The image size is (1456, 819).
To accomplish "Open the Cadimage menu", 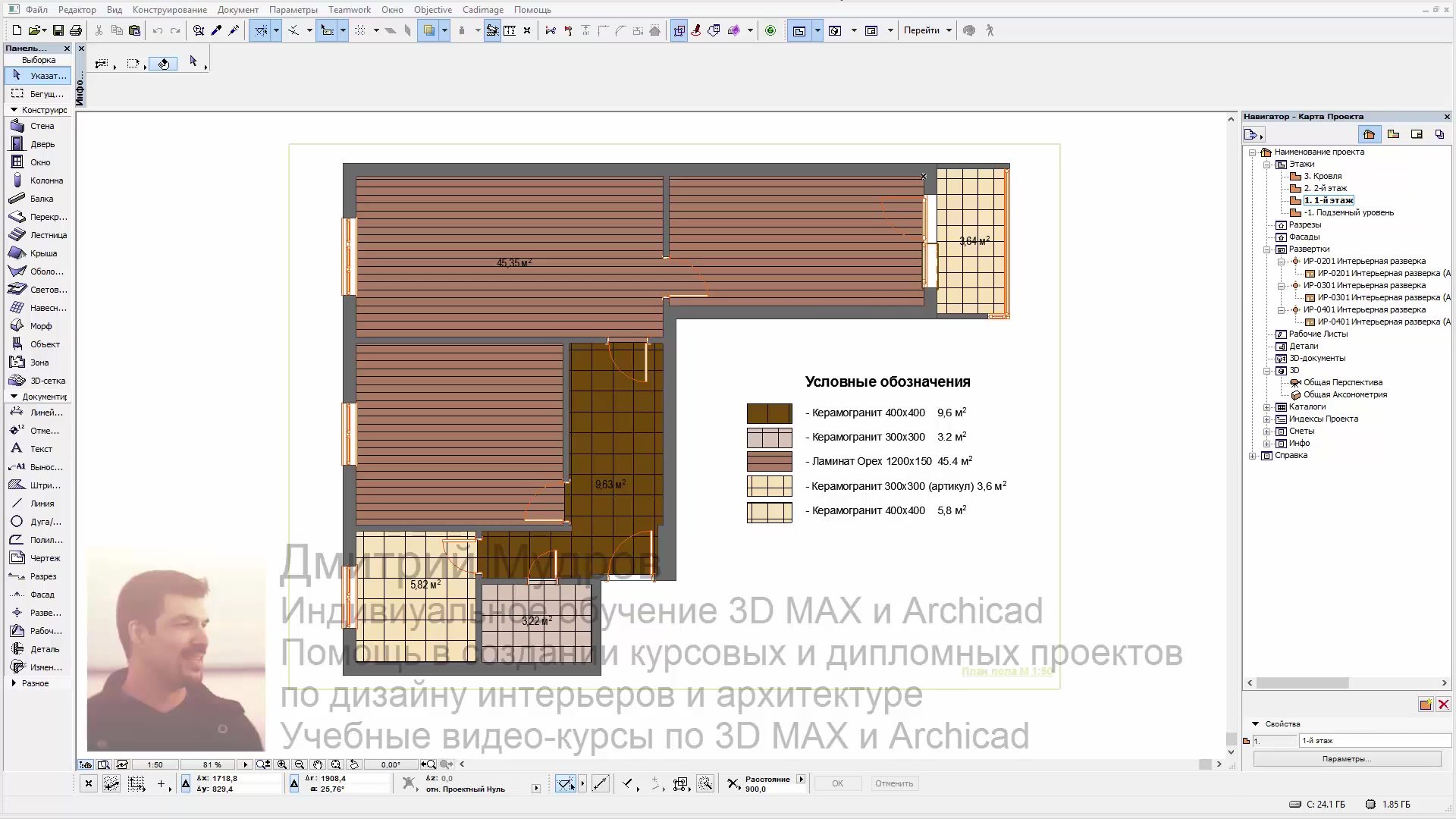I will [x=483, y=10].
